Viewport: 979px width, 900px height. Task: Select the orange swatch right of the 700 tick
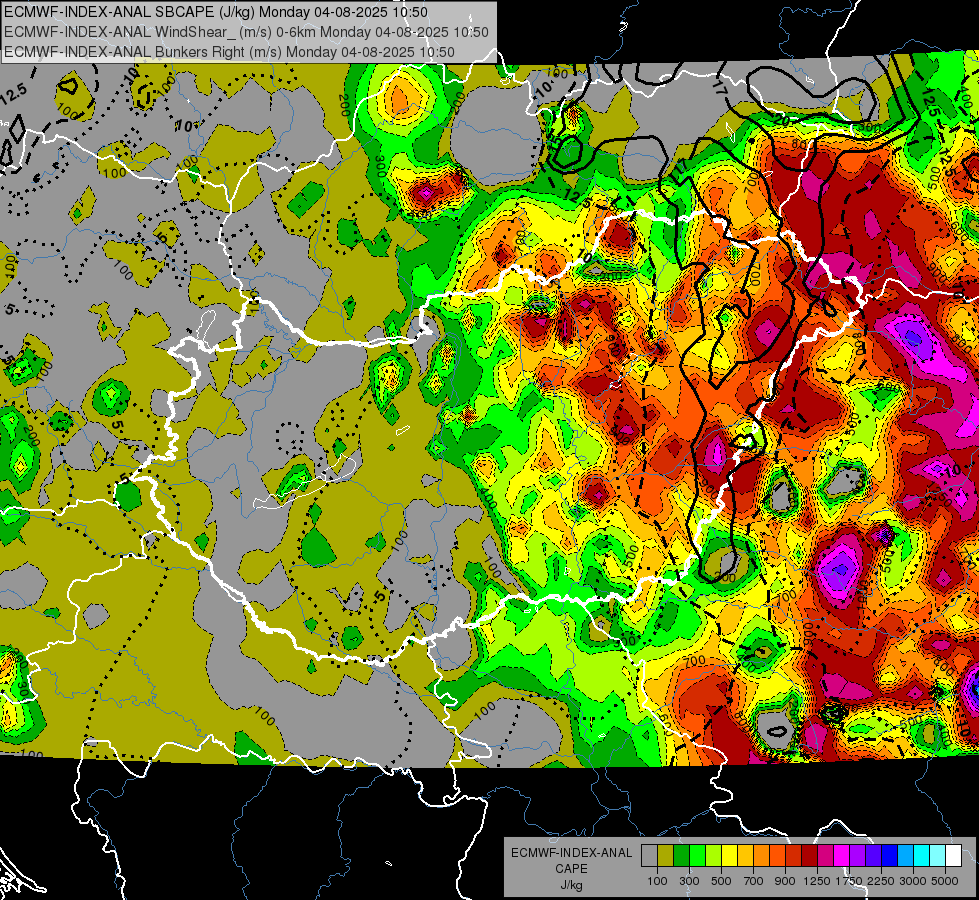(762, 855)
